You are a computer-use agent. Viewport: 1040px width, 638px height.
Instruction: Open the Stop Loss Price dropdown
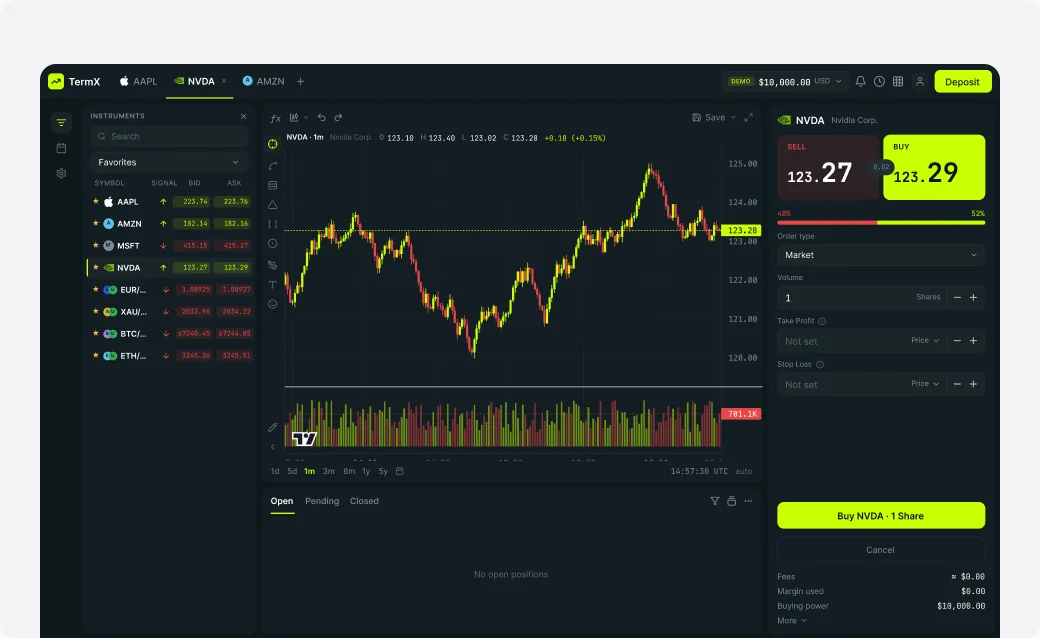pos(925,384)
